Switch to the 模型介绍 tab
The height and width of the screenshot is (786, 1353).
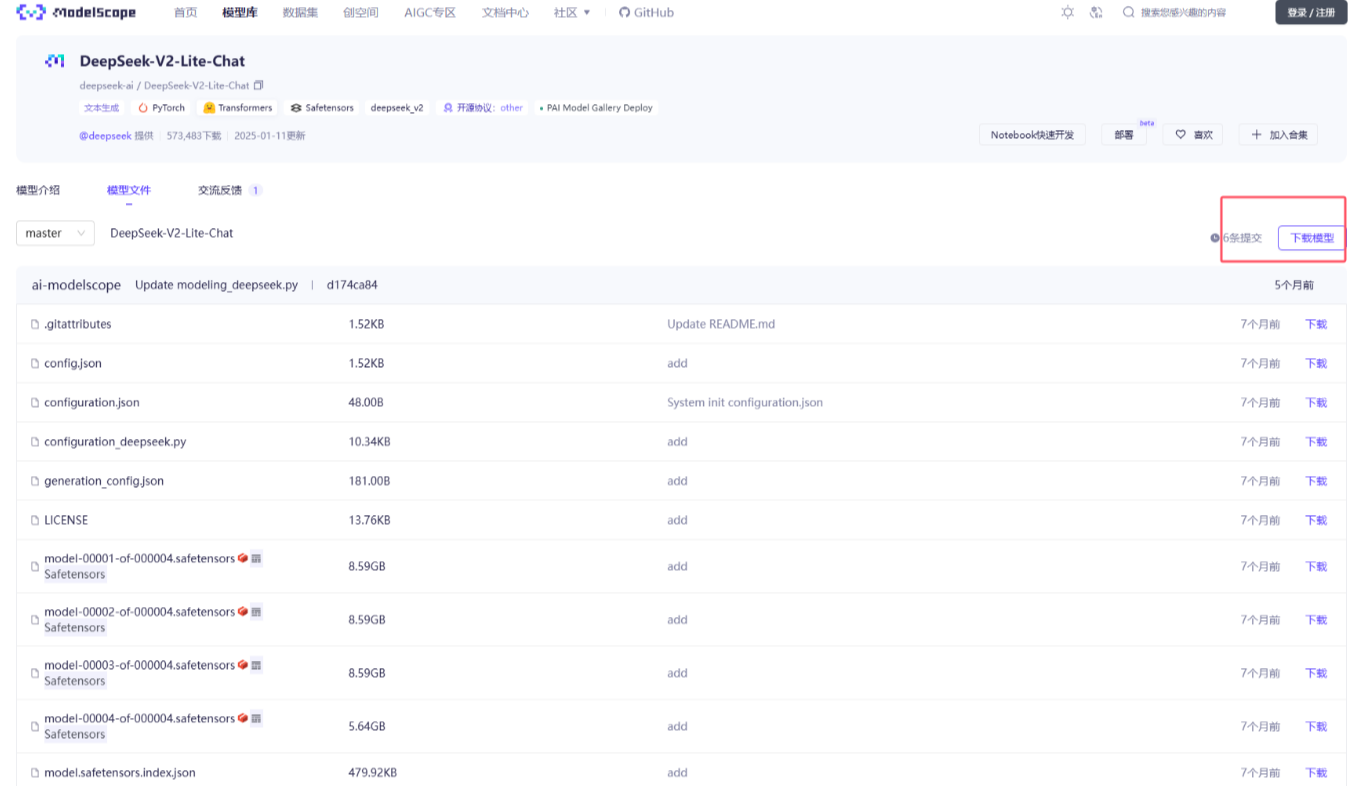38,190
